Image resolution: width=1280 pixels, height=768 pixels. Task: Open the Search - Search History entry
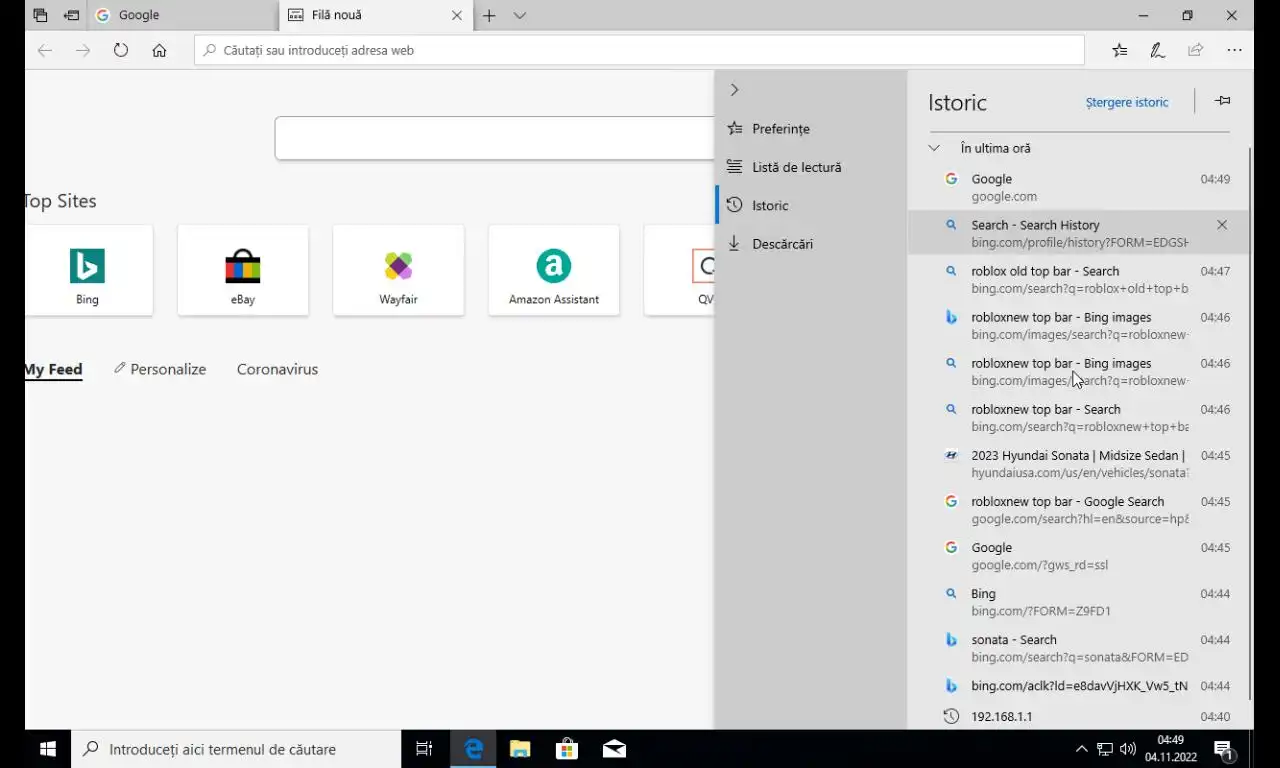click(x=1078, y=233)
